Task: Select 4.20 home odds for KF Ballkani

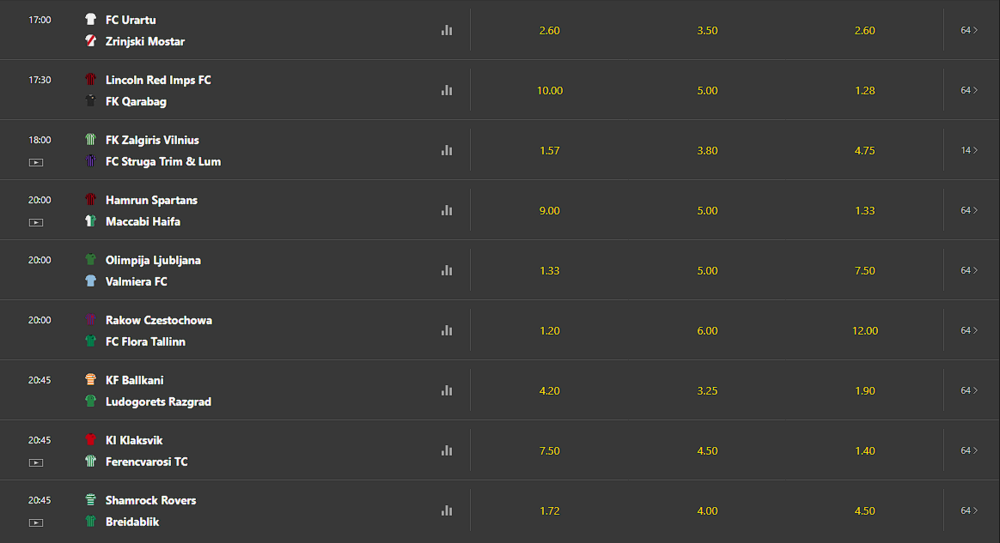Action: tap(549, 391)
